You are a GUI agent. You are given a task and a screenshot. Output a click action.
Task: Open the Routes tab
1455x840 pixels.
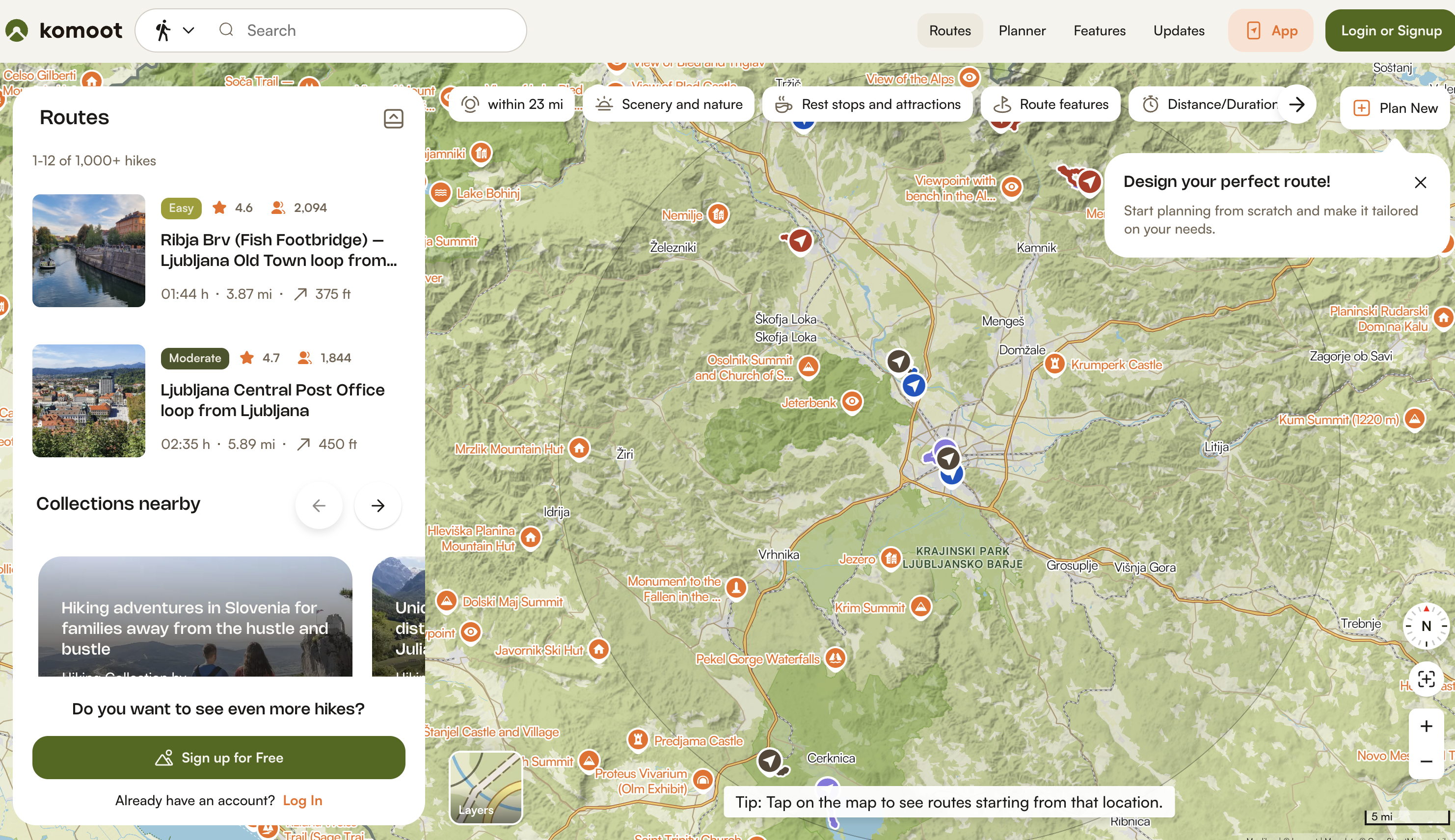pos(949,30)
